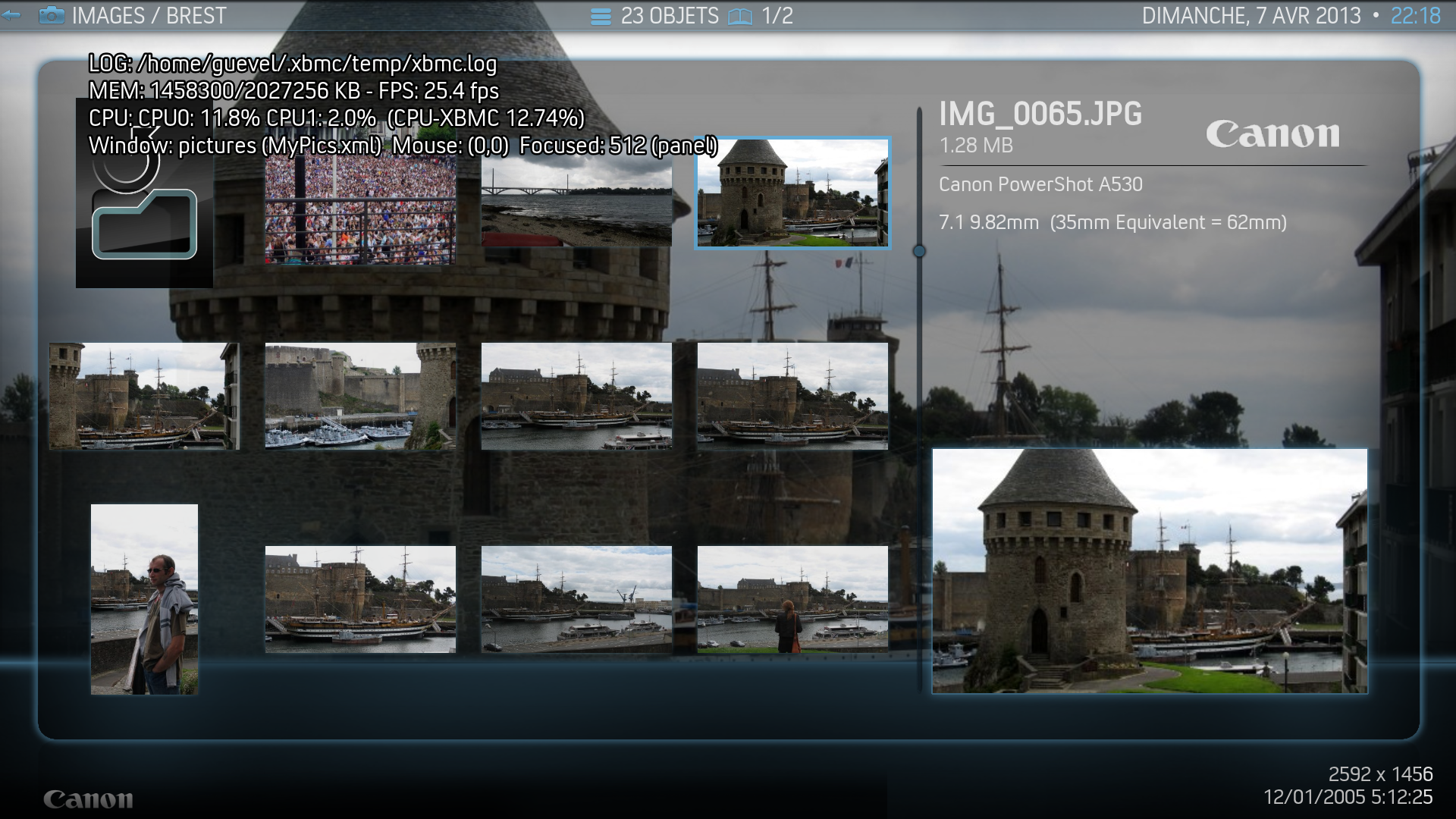Click the list icon next to 23 OBJETS
1456x819 pixels.
(x=601, y=16)
